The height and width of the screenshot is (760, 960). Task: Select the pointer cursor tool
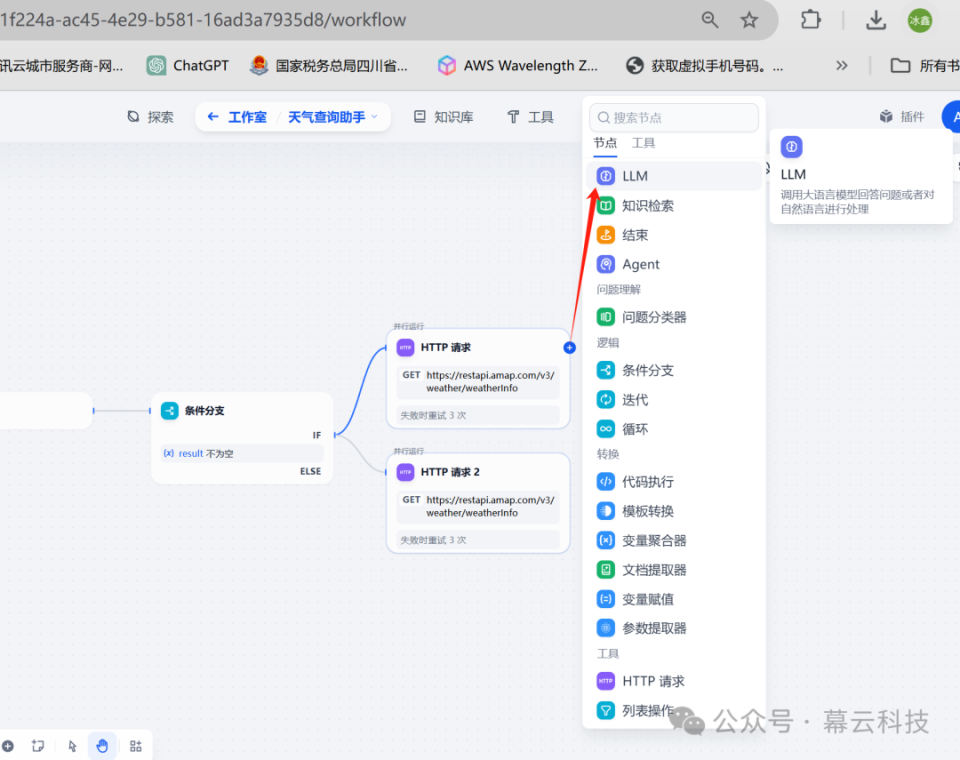[x=72, y=746]
